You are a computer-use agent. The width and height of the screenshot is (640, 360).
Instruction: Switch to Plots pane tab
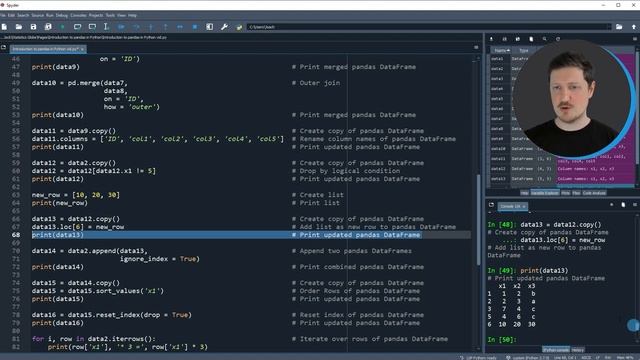[x=565, y=193]
